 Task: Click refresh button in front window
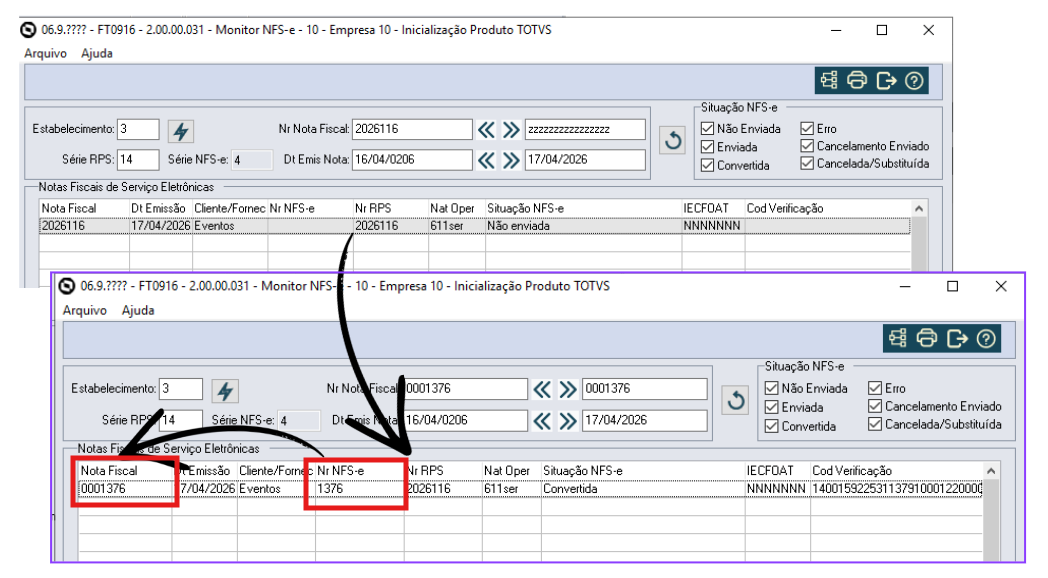point(736,400)
